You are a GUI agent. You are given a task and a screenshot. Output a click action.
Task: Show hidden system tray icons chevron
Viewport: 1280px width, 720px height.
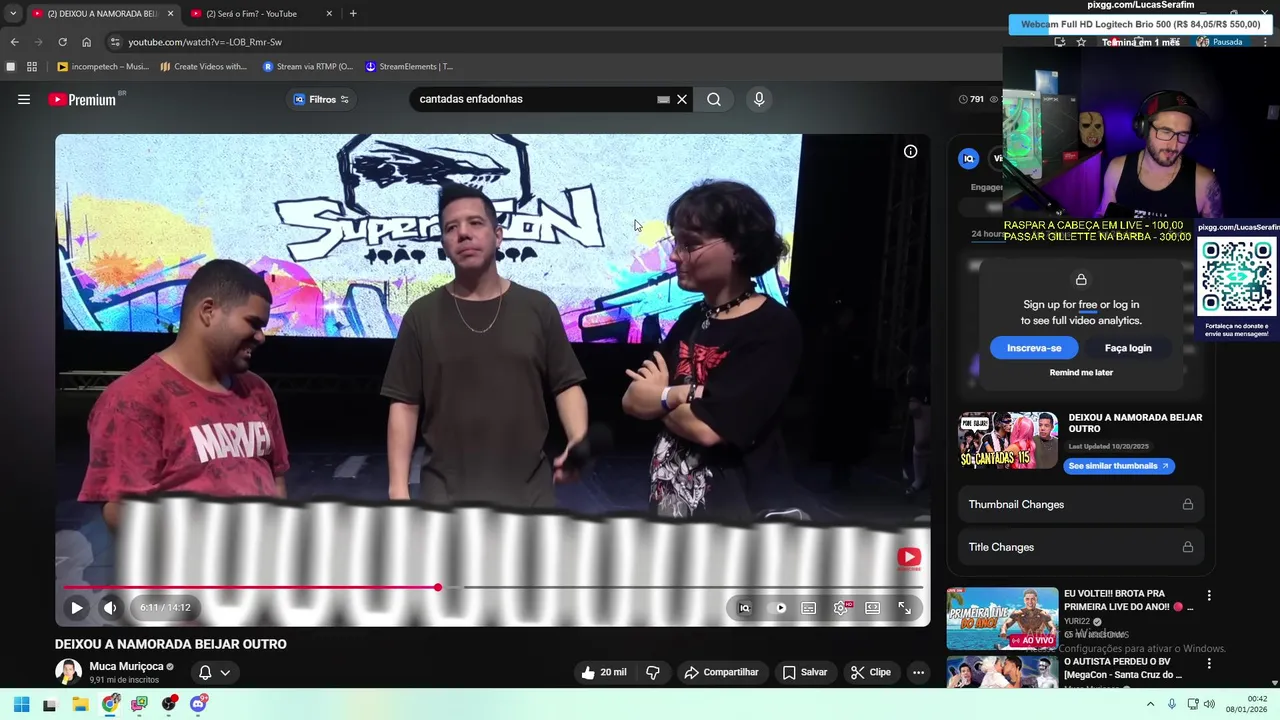1150,704
